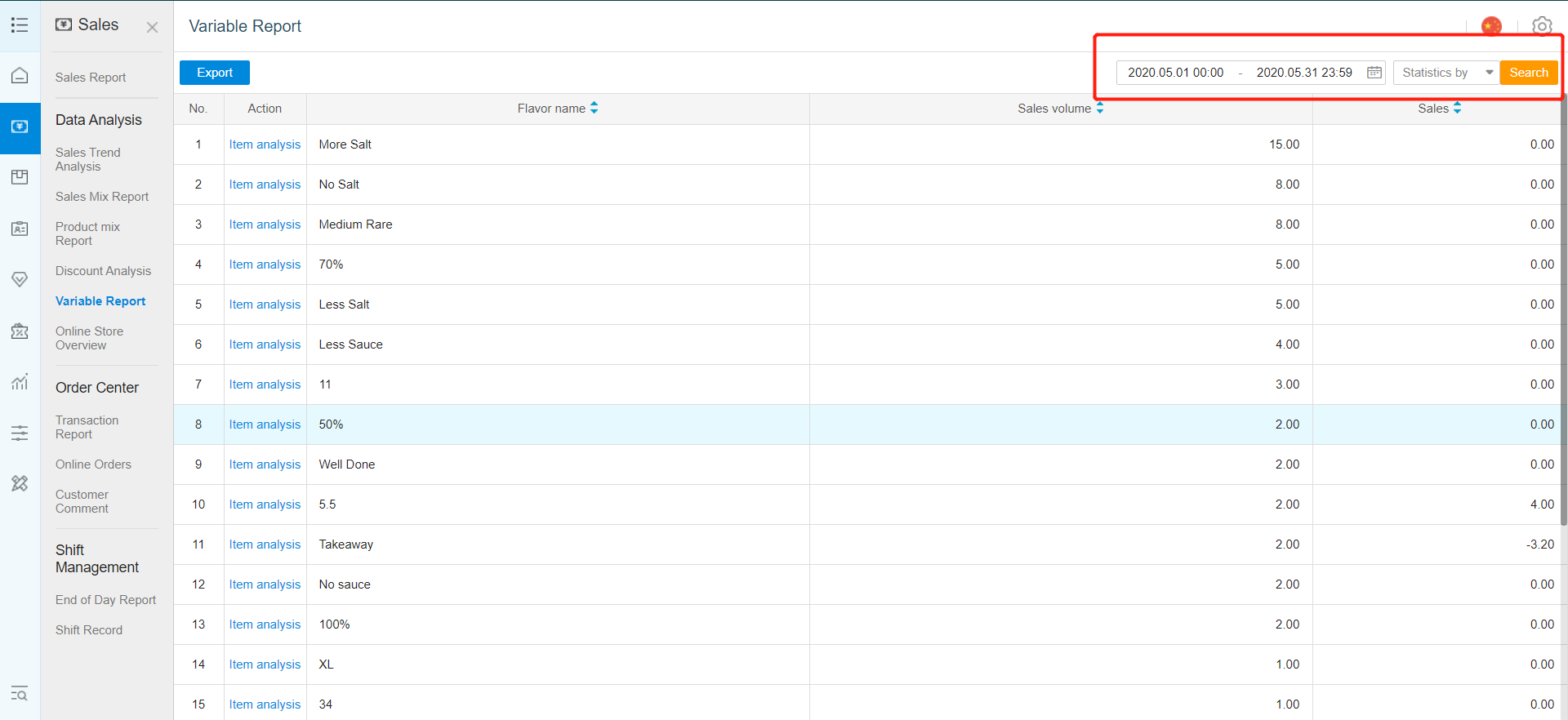Image resolution: width=1568 pixels, height=720 pixels.
Task: Close the Sales panel with X icon
Action: click(152, 27)
